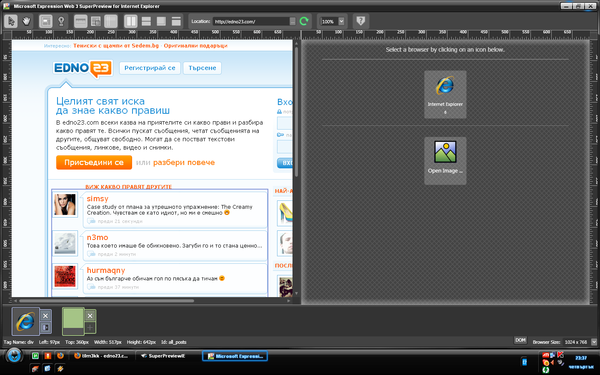Click n3mo's avatar thumbnail

[65, 243]
